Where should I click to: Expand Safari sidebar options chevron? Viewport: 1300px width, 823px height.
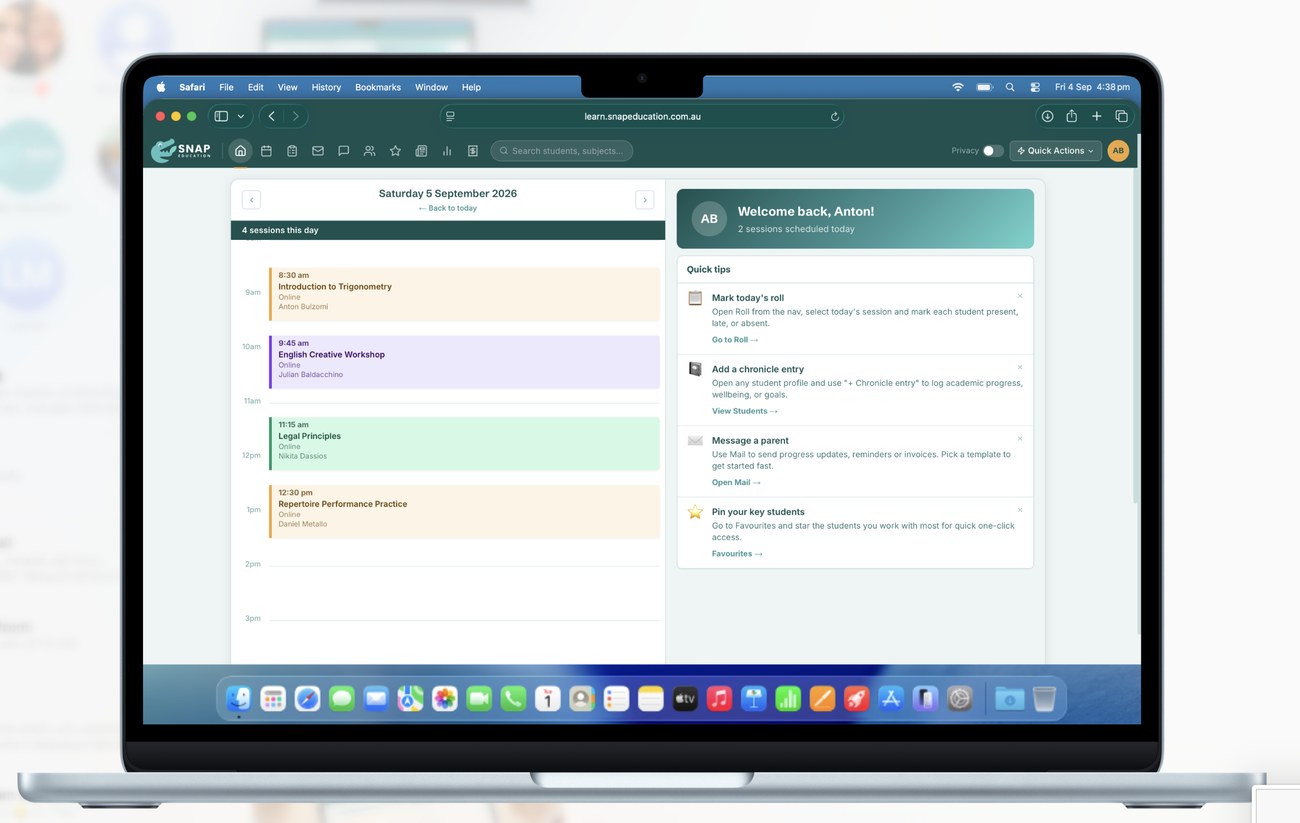coord(241,117)
